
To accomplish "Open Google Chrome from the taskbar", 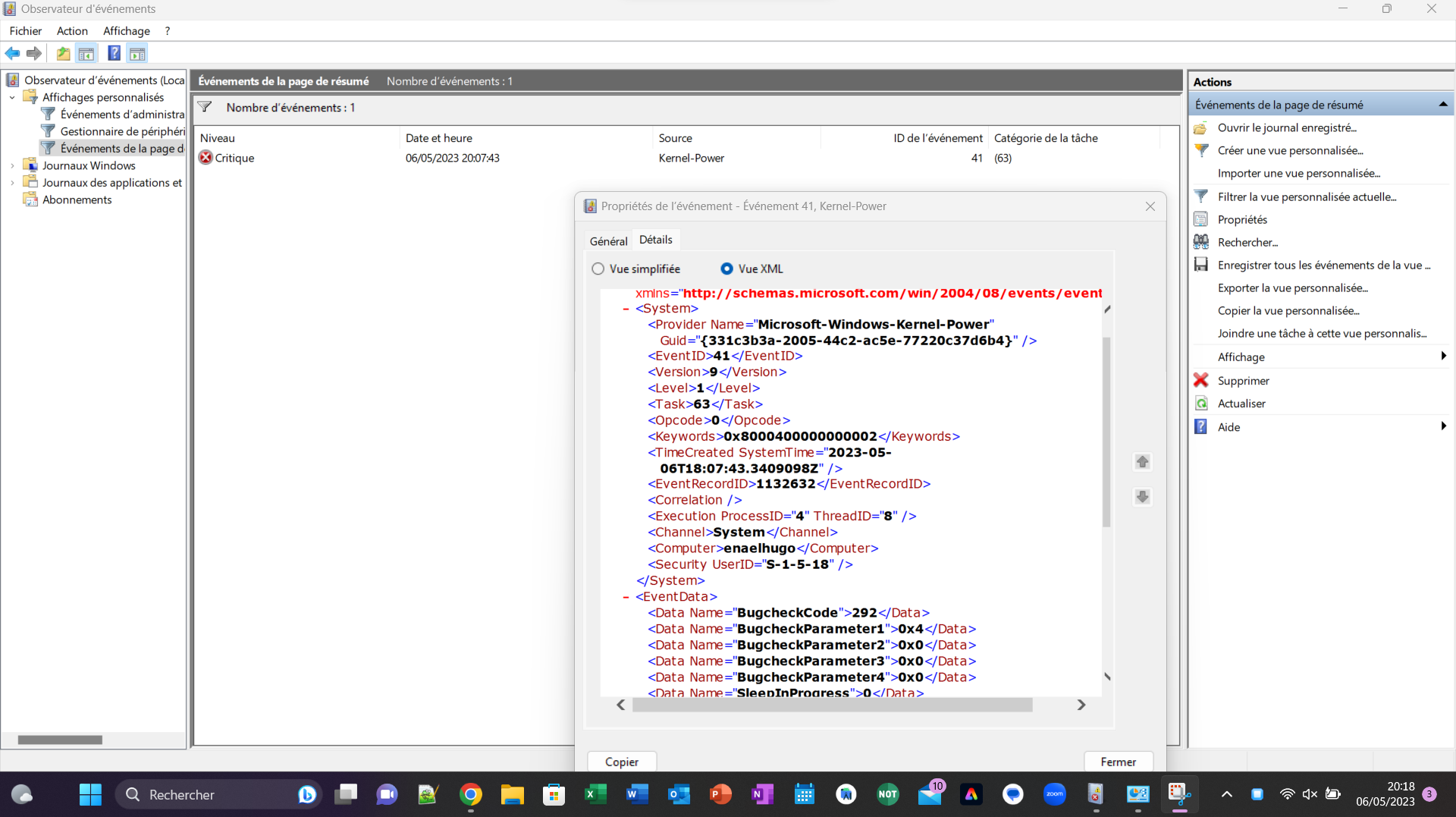I will click(x=471, y=794).
